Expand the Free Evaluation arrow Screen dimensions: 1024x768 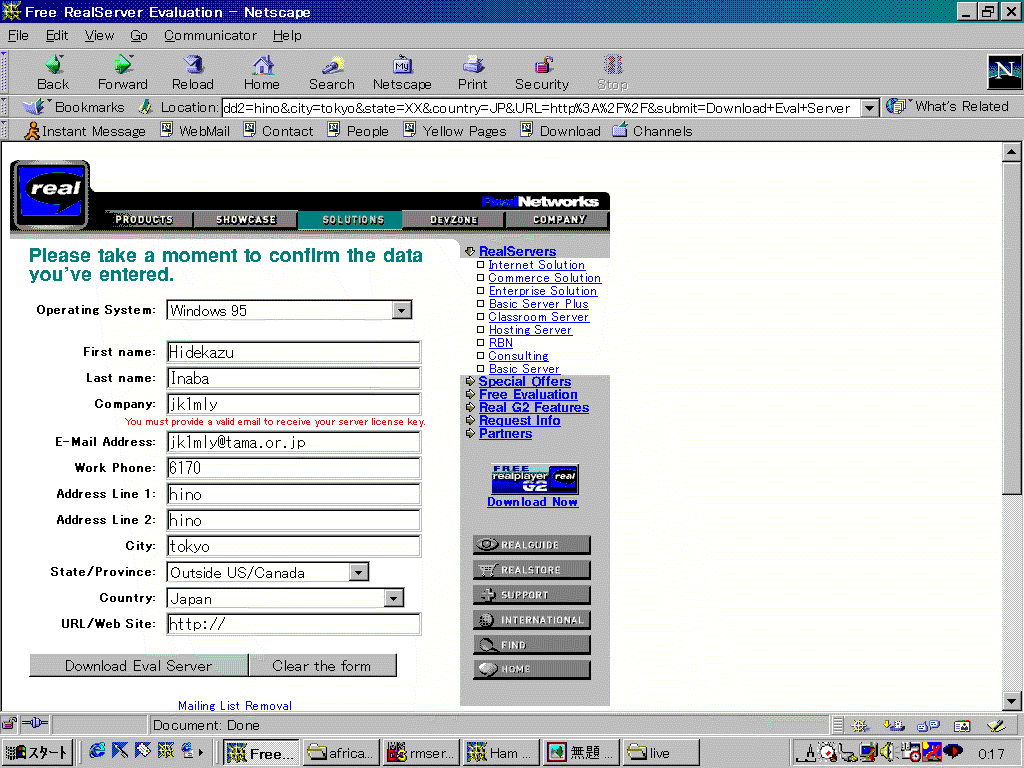point(470,394)
